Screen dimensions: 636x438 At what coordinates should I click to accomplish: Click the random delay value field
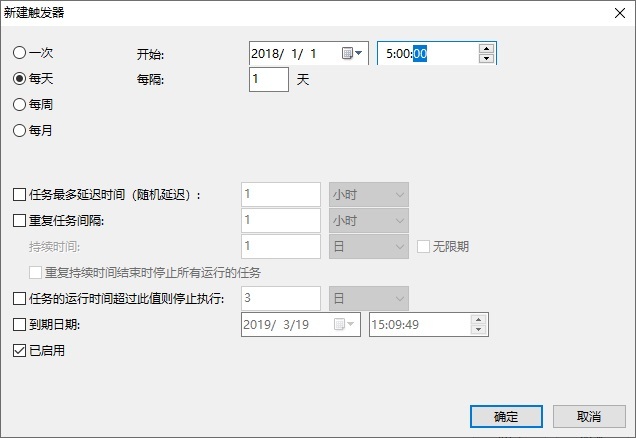(x=281, y=195)
